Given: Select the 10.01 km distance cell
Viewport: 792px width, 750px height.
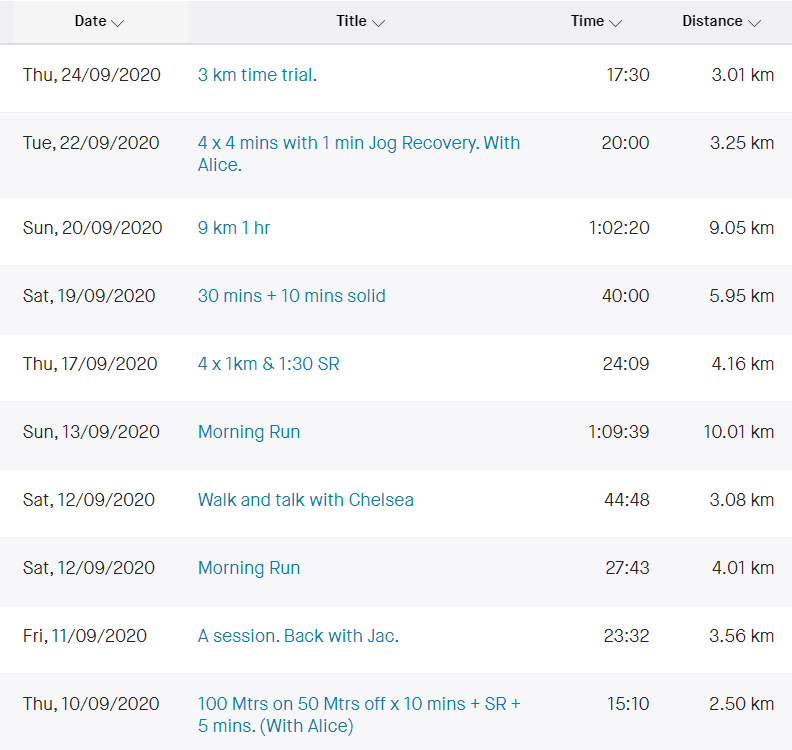Looking at the screenshot, I should [x=738, y=432].
